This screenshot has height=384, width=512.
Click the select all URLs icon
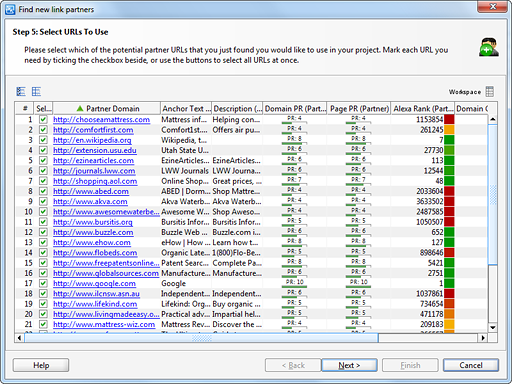[x=21, y=91]
